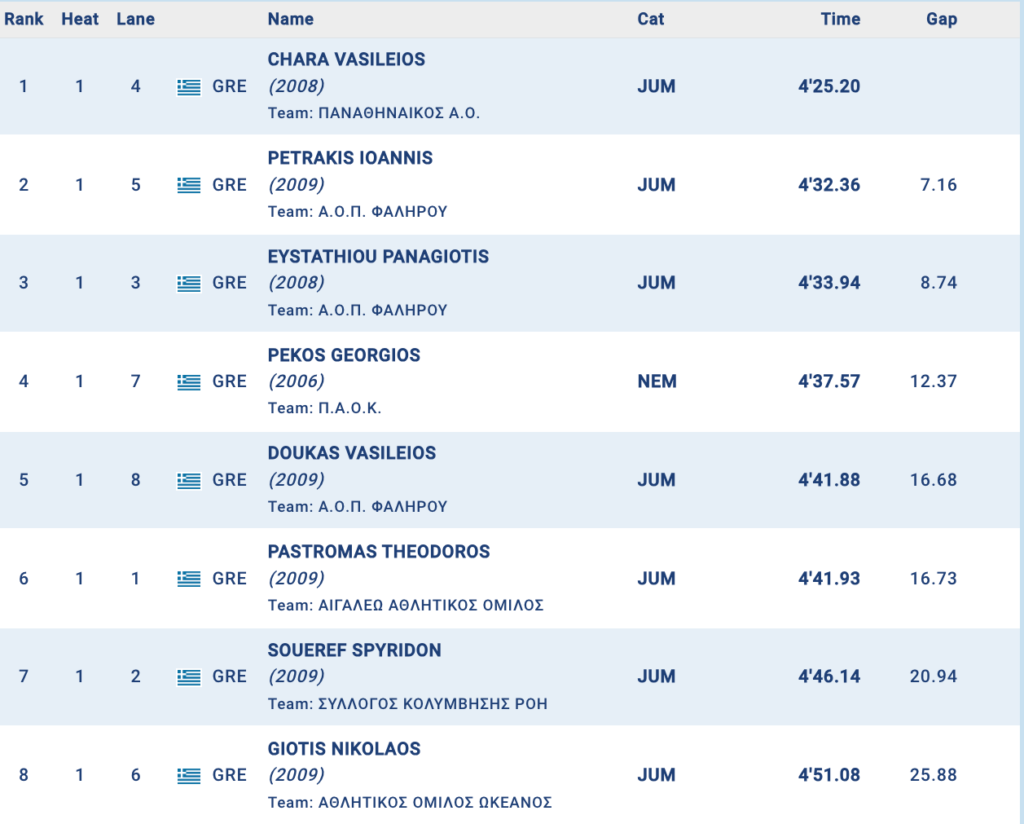Click the Name column header
This screenshot has width=1024, height=824.
(x=290, y=19)
